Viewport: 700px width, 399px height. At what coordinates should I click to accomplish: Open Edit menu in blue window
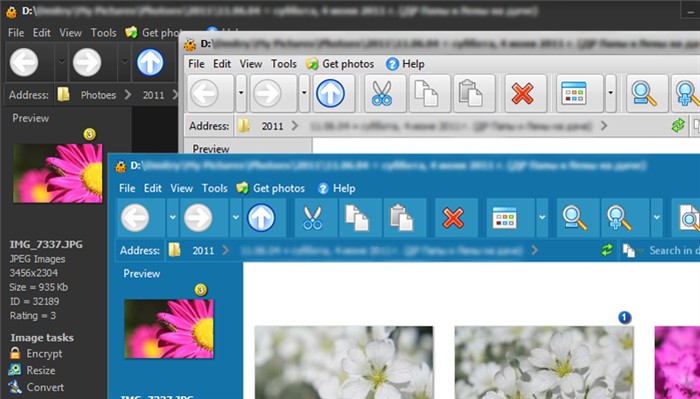(x=153, y=188)
